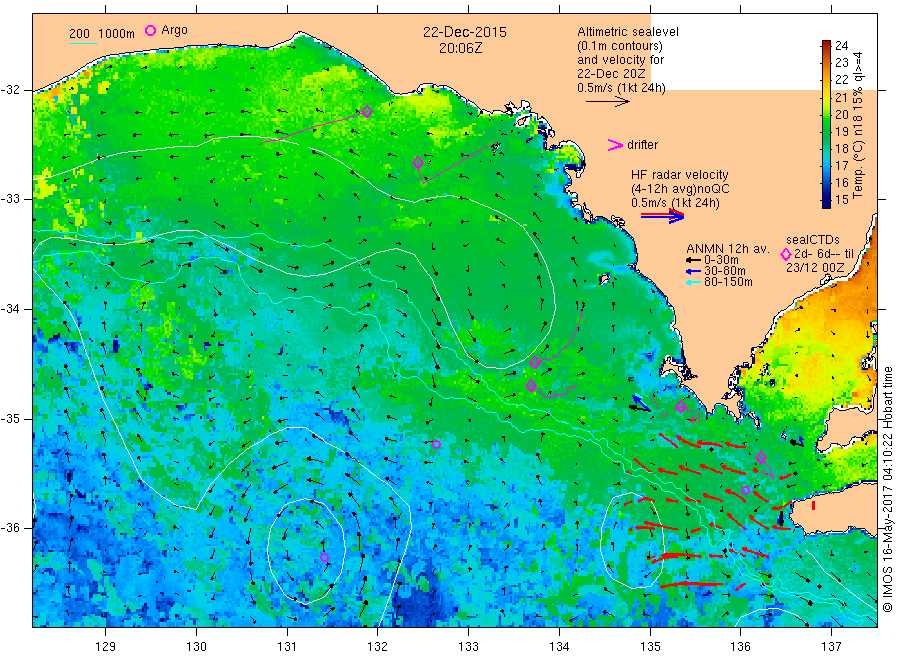Click the seal CTD diamond near 132.4E, 32.7S

[x=418, y=162]
